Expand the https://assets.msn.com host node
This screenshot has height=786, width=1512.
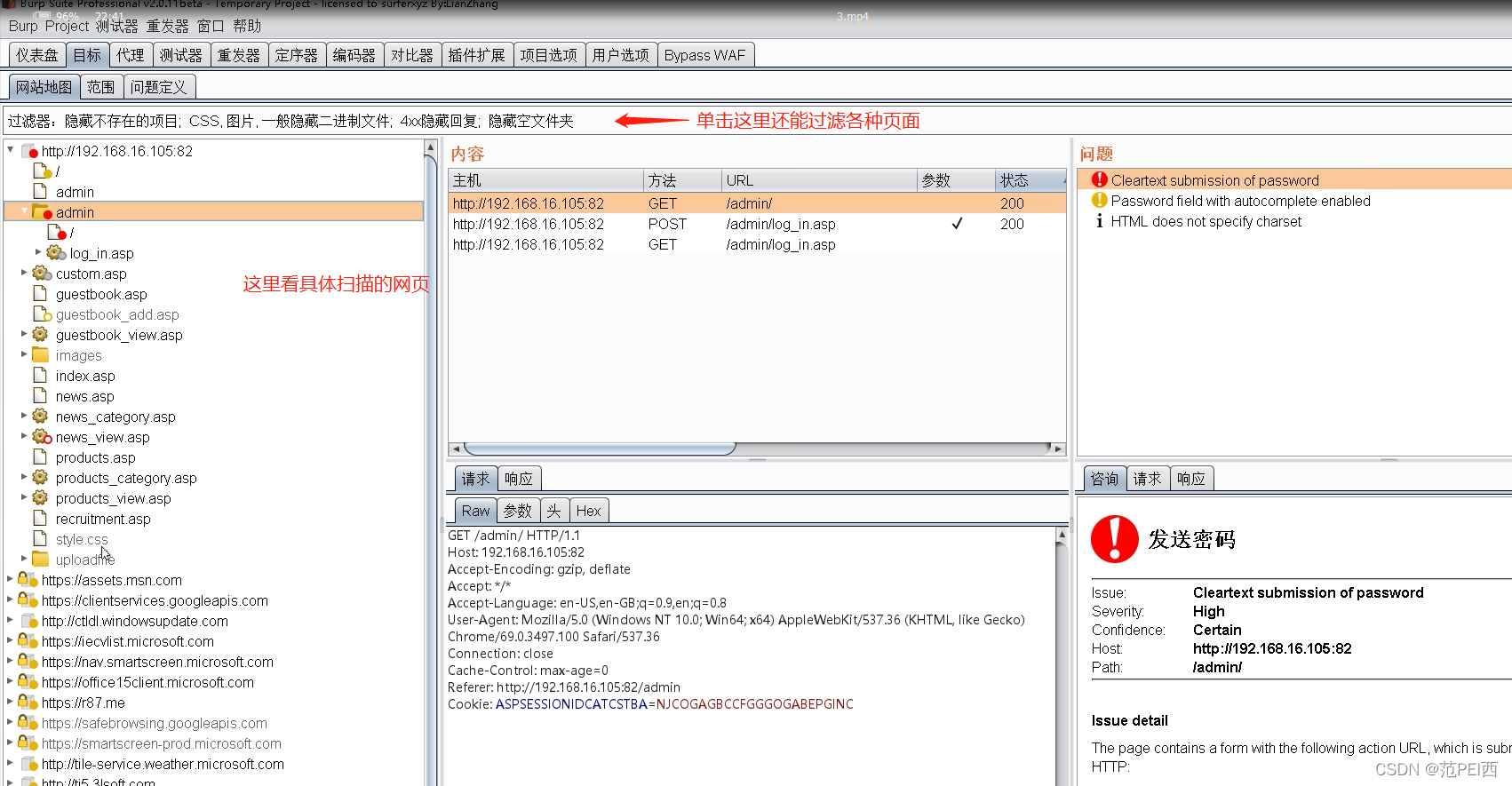tap(10, 579)
